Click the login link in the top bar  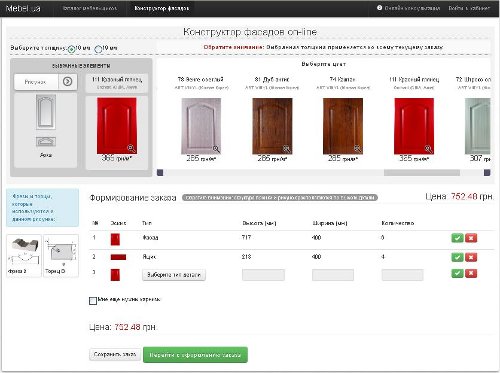[469, 8]
